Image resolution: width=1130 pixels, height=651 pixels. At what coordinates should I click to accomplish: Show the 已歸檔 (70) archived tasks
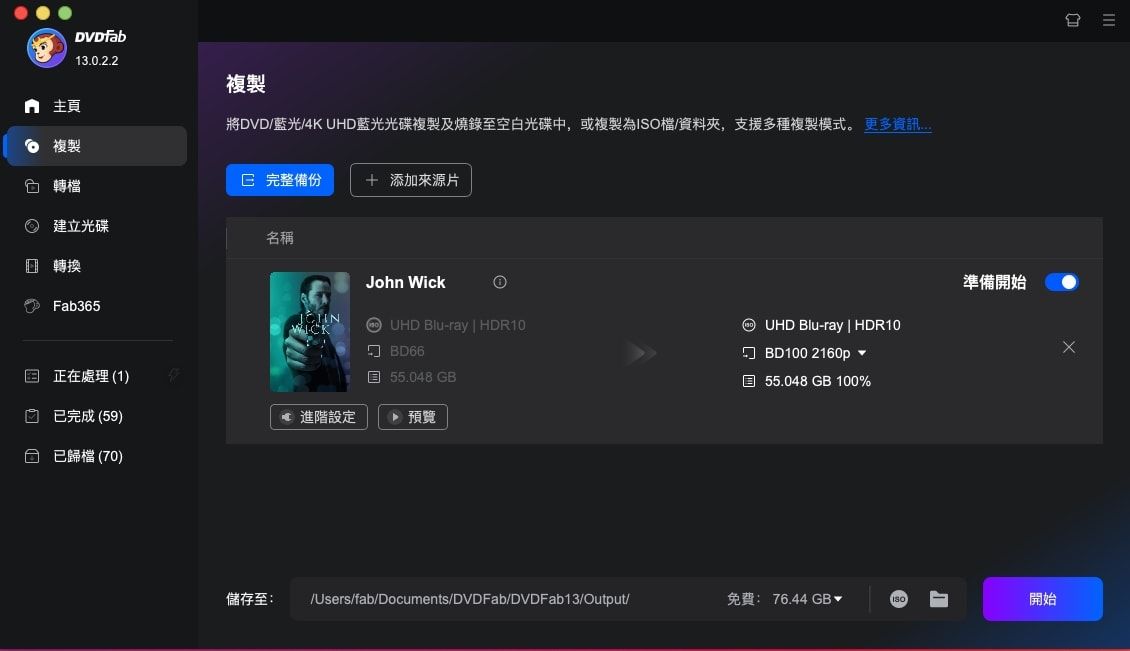click(x=96, y=456)
